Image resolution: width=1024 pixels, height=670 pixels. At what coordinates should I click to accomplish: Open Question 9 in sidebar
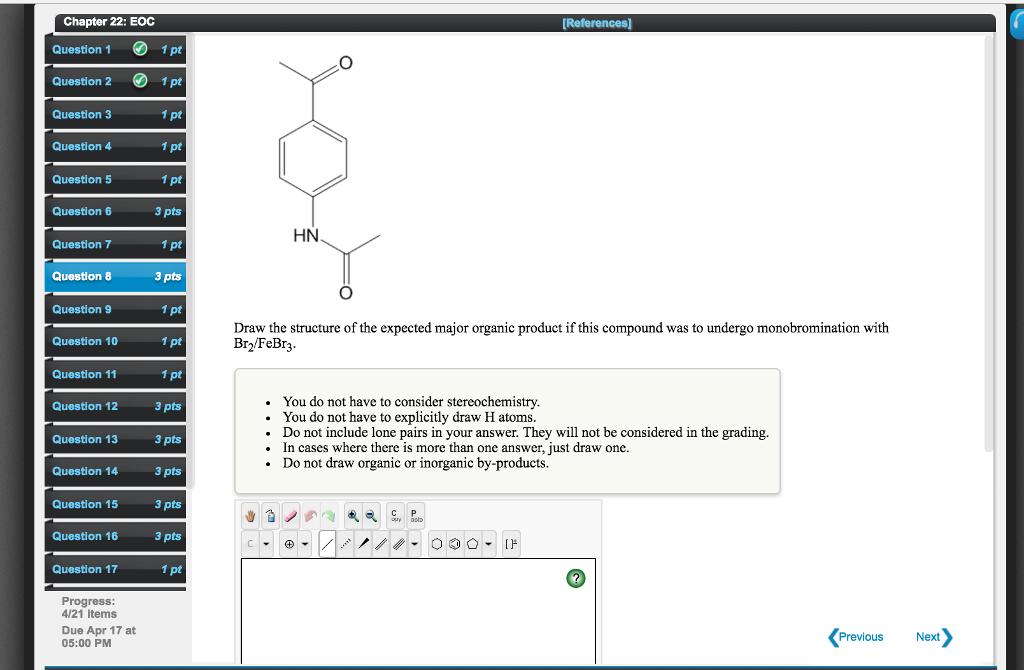(115, 310)
